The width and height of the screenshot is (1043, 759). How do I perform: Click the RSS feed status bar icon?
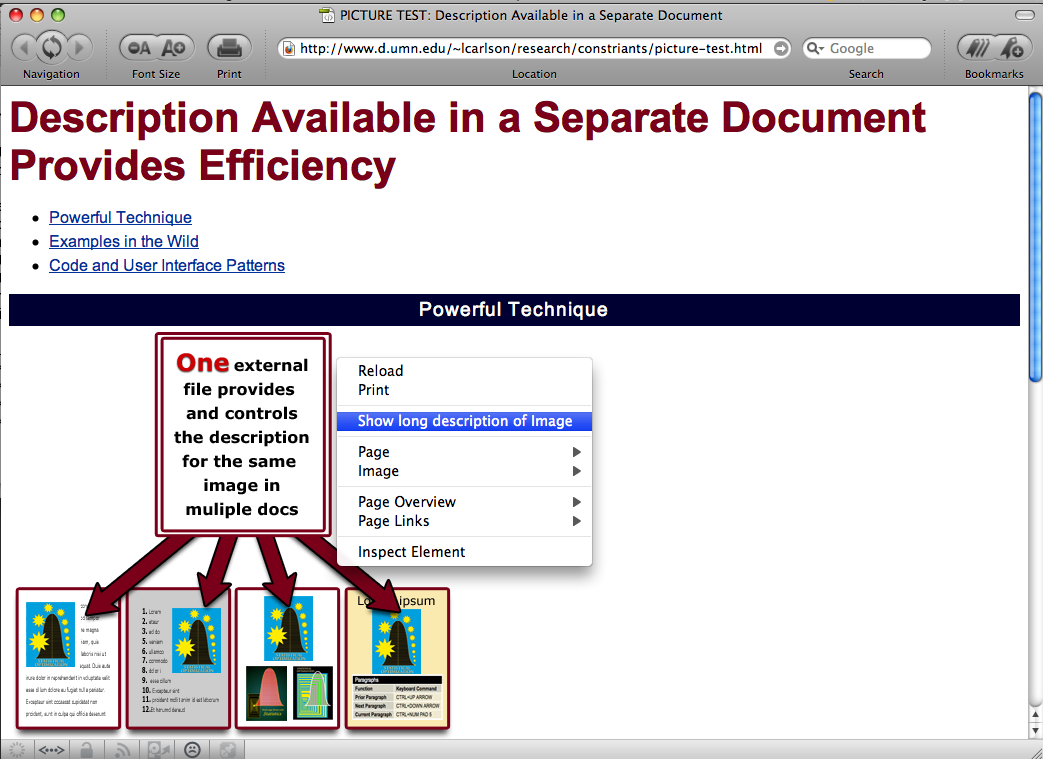click(x=123, y=749)
